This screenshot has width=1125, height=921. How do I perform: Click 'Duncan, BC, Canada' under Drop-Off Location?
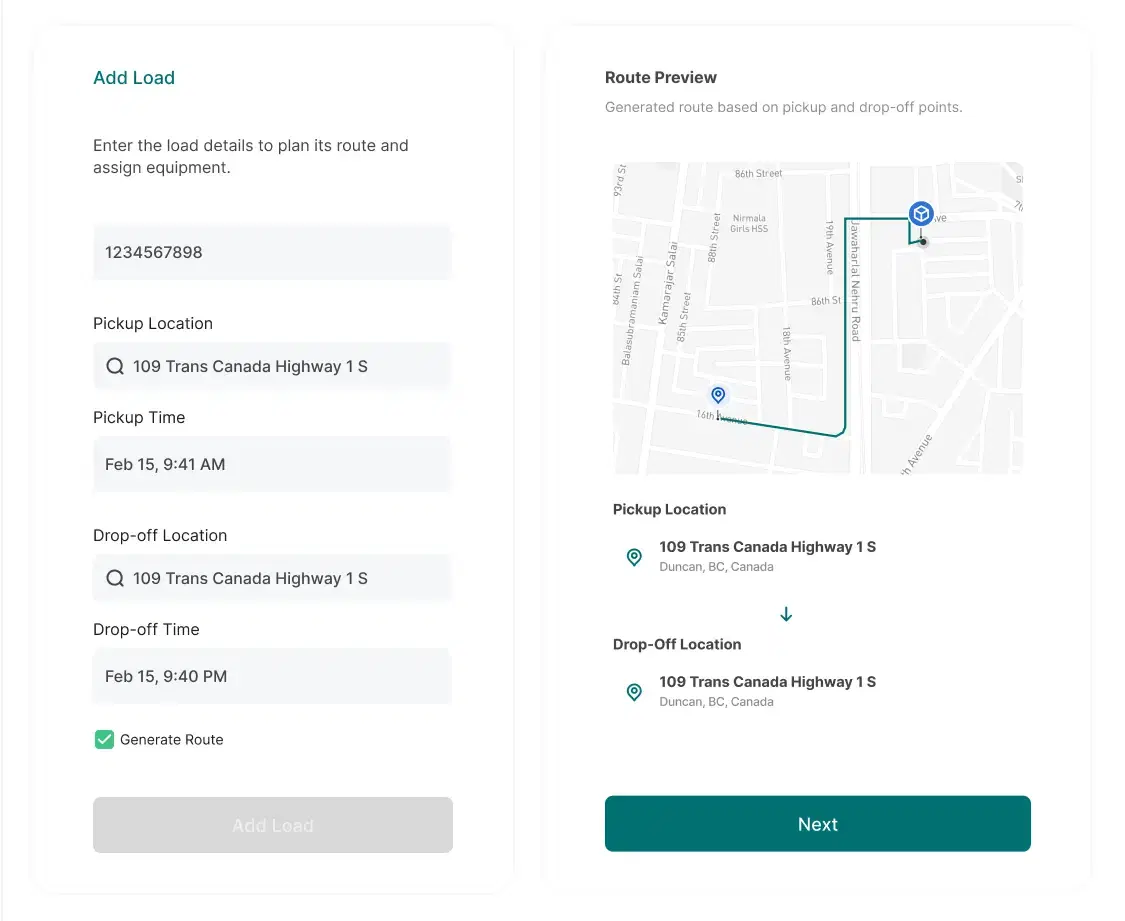(716, 702)
